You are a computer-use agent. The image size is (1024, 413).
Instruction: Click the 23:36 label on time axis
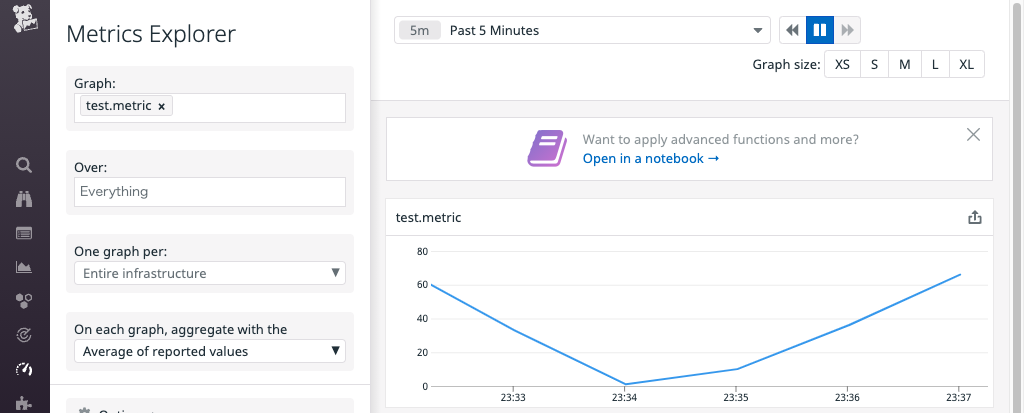click(x=846, y=397)
